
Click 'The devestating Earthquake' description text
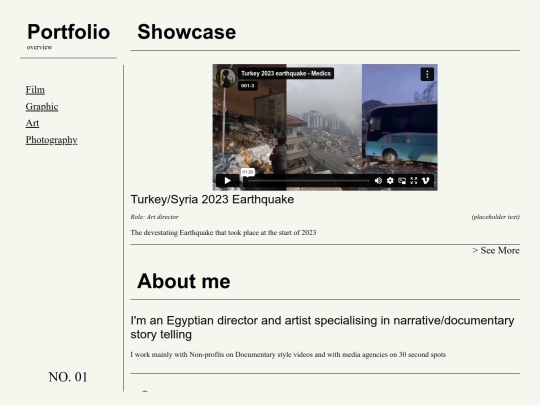[223, 232]
